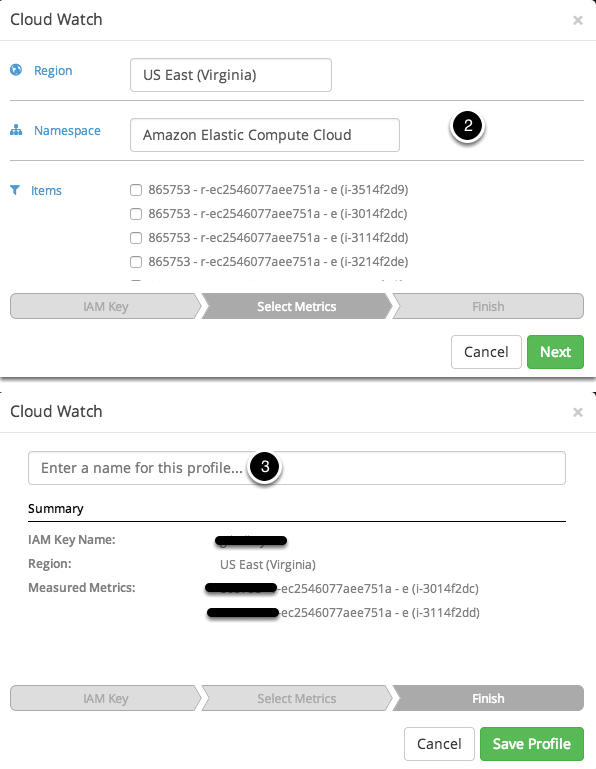Screen dimensions: 596x769
Task: Open the US East (Virginia) region dropdown
Action: coord(231,75)
